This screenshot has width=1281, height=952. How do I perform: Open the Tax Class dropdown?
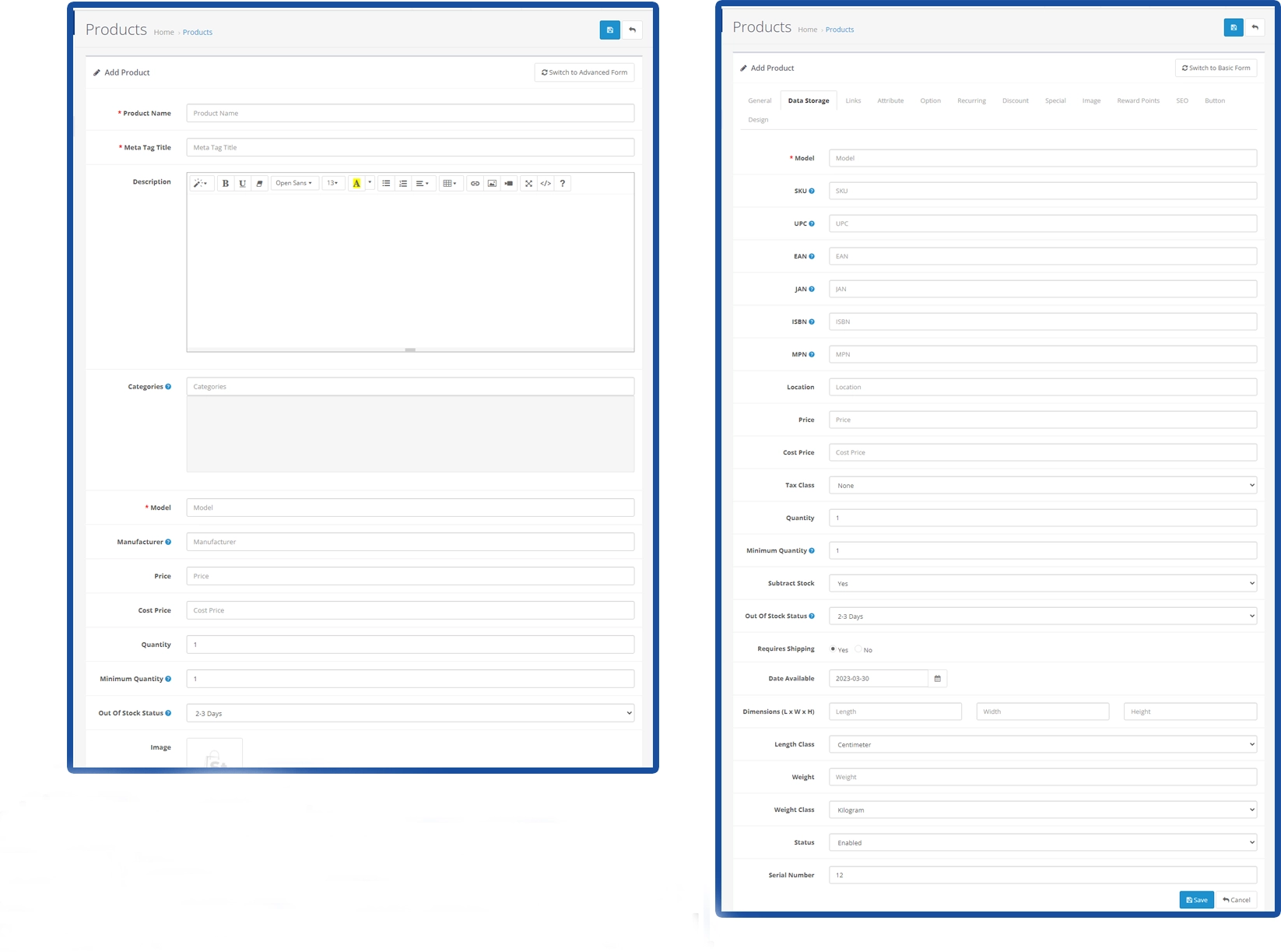click(x=1042, y=486)
